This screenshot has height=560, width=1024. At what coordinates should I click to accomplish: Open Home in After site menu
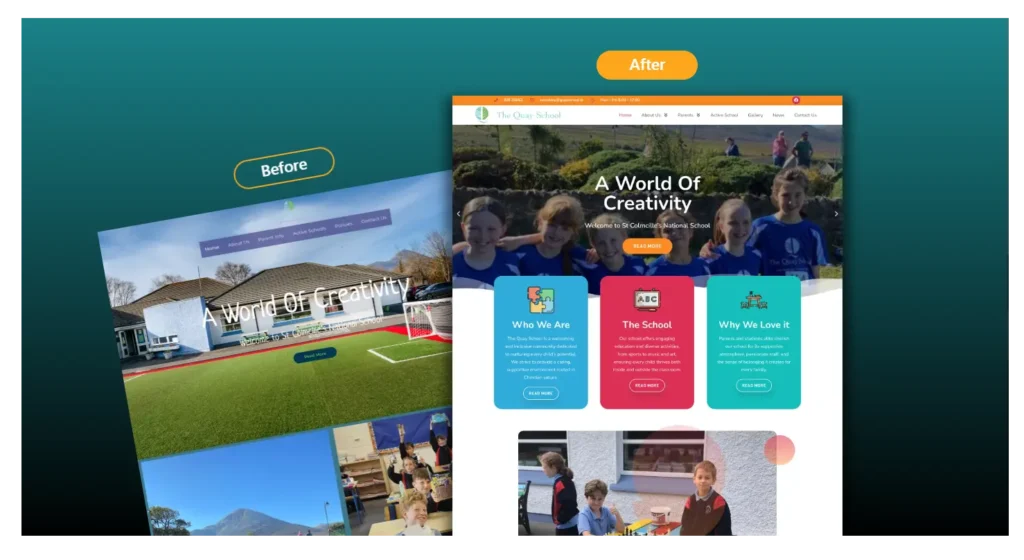coord(625,115)
